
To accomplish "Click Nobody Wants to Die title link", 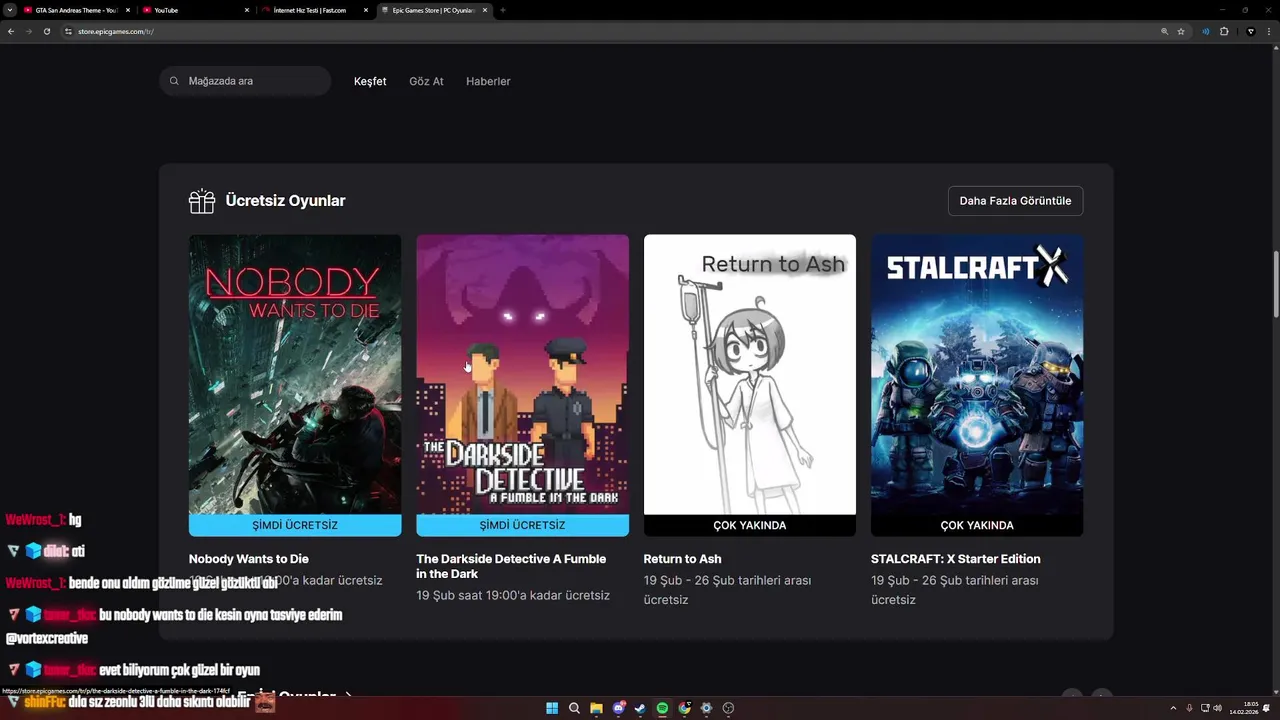I will click(x=248, y=559).
